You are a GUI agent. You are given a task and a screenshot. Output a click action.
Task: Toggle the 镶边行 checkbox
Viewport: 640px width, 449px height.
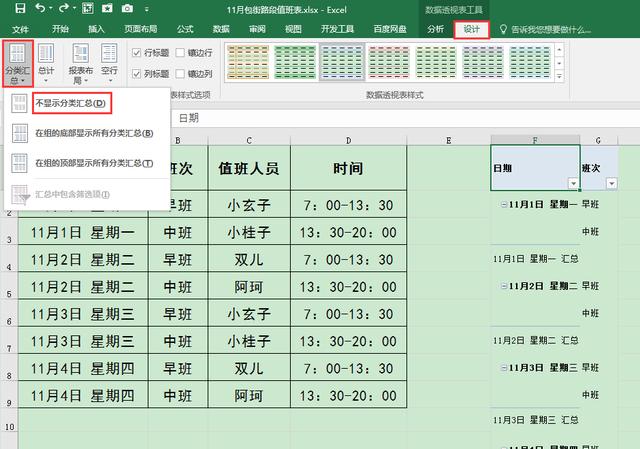pos(180,53)
